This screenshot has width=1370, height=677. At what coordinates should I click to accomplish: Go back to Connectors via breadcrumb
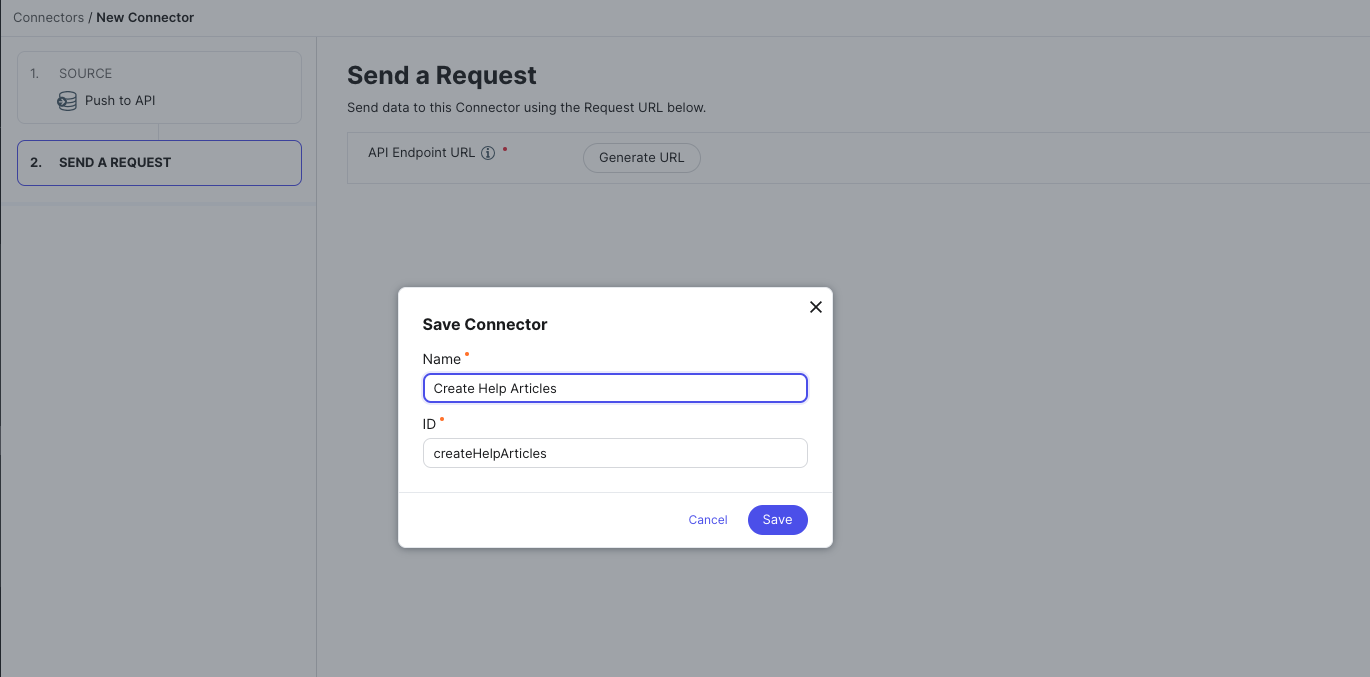[x=48, y=17]
